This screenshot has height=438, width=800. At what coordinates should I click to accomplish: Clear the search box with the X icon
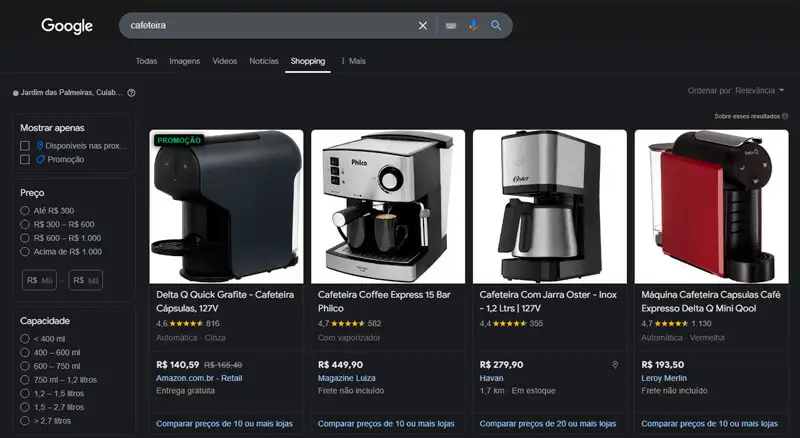tap(422, 26)
